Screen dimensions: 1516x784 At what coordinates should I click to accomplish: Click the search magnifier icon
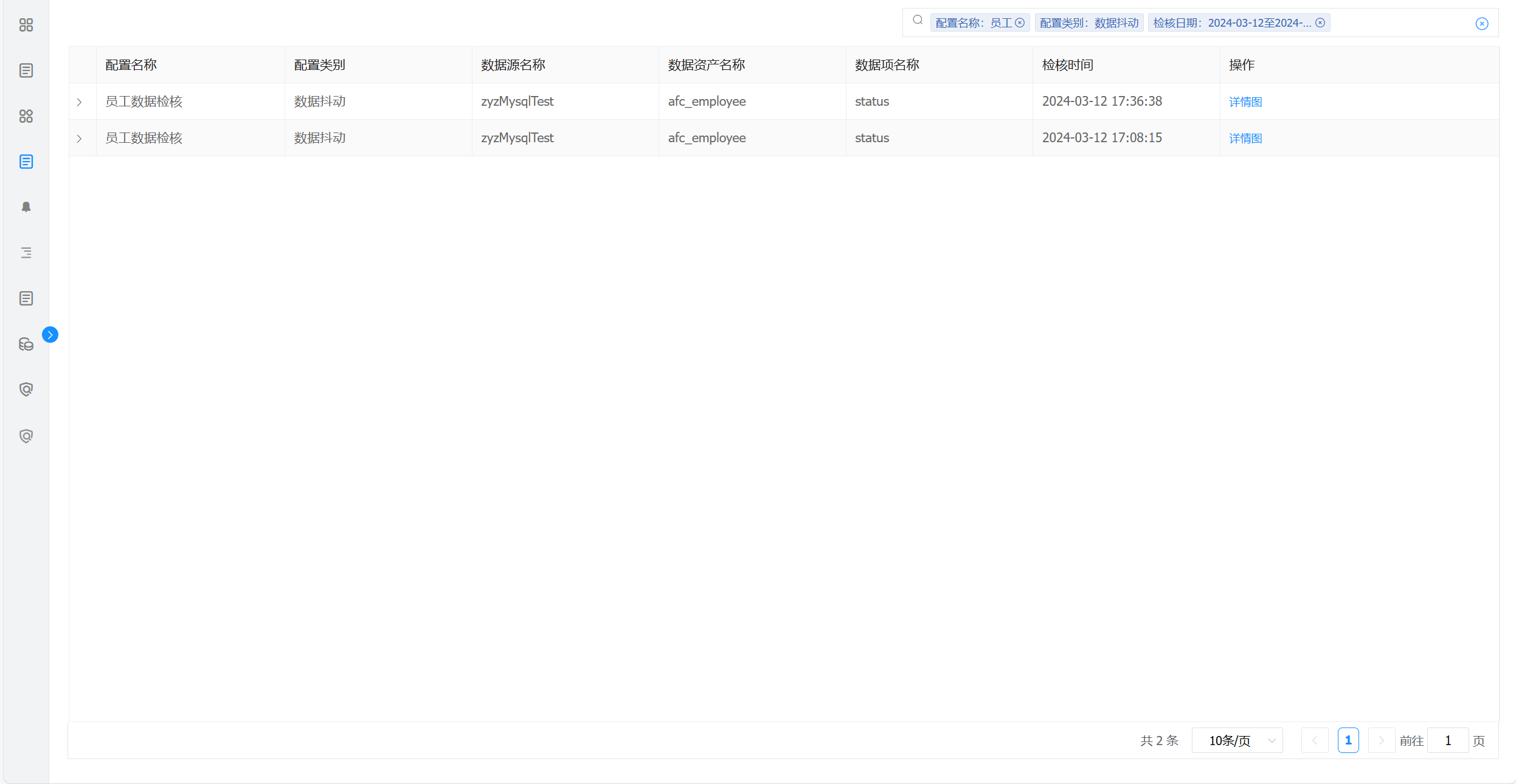point(918,20)
